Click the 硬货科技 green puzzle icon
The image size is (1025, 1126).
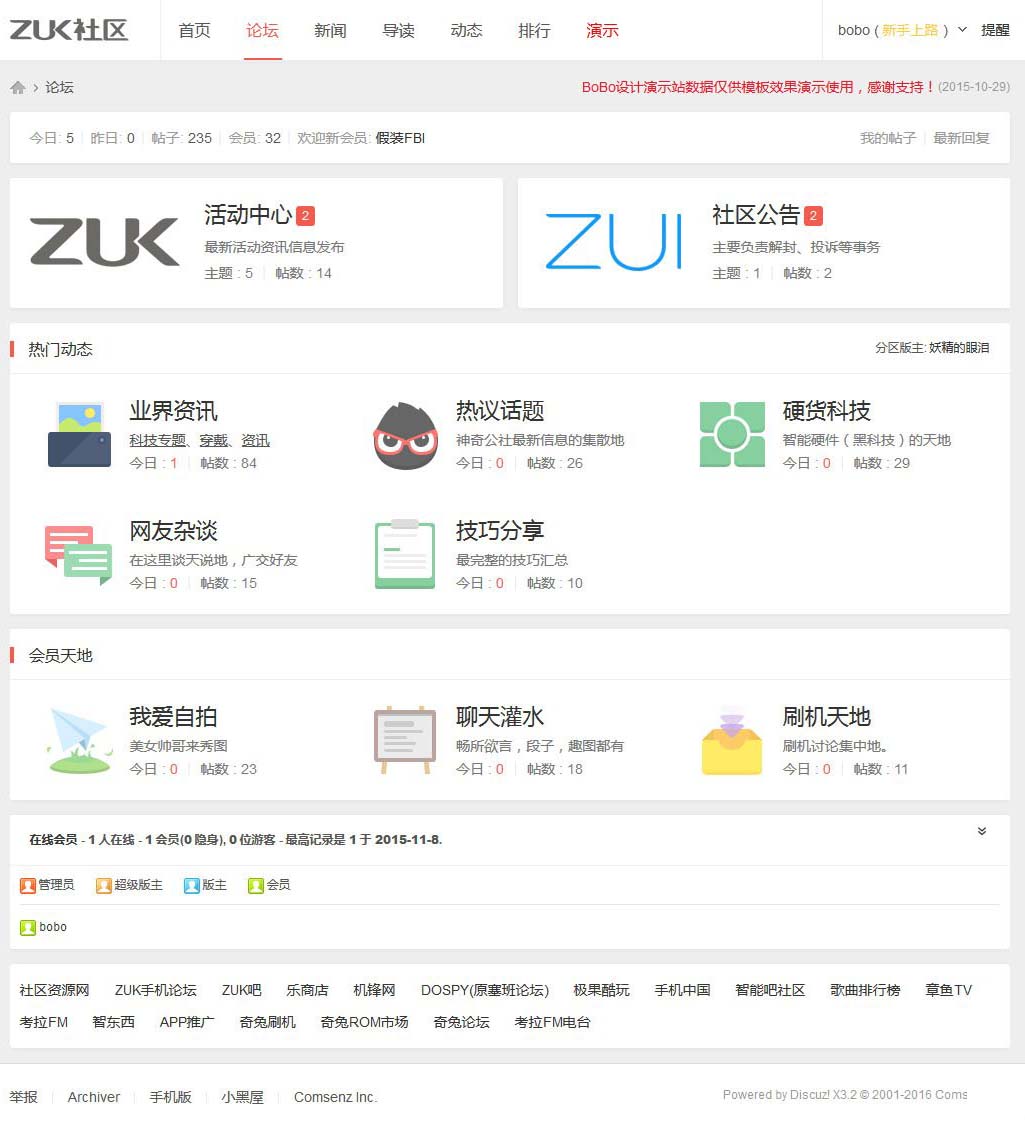(732, 434)
